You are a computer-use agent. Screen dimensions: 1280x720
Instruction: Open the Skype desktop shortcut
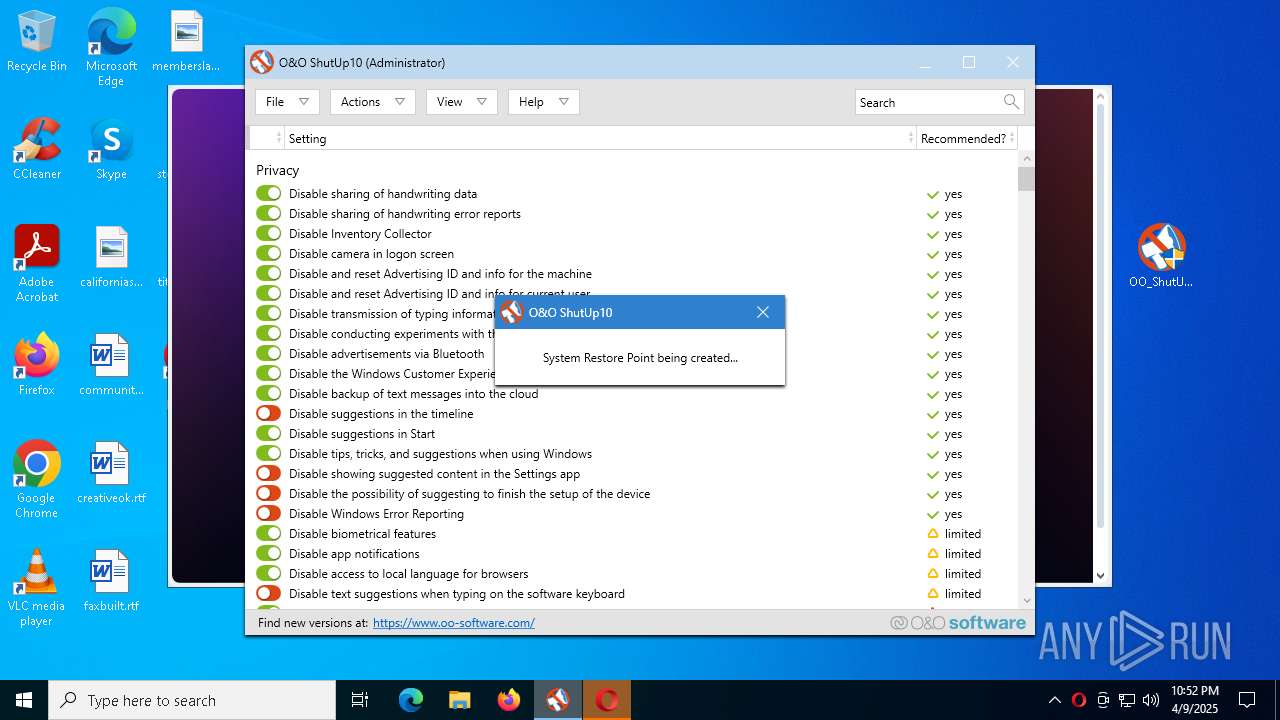[111, 149]
